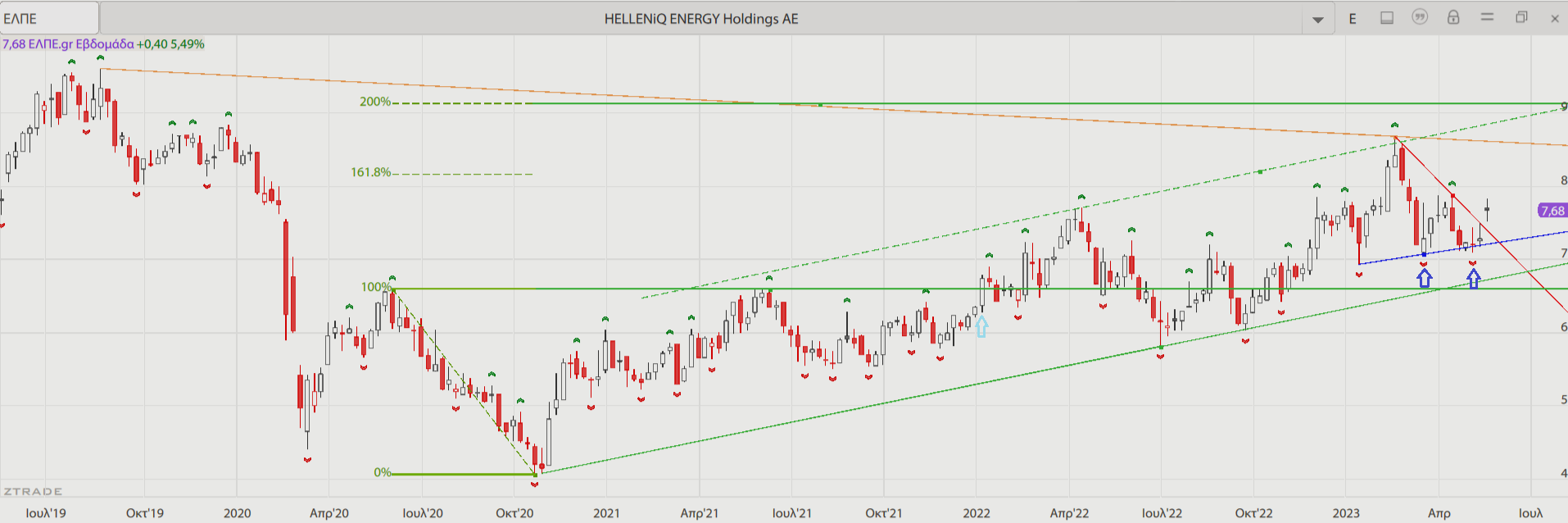Open the instrument name dropdown arrow
The height and width of the screenshot is (523, 1568).
(1318, 19)
